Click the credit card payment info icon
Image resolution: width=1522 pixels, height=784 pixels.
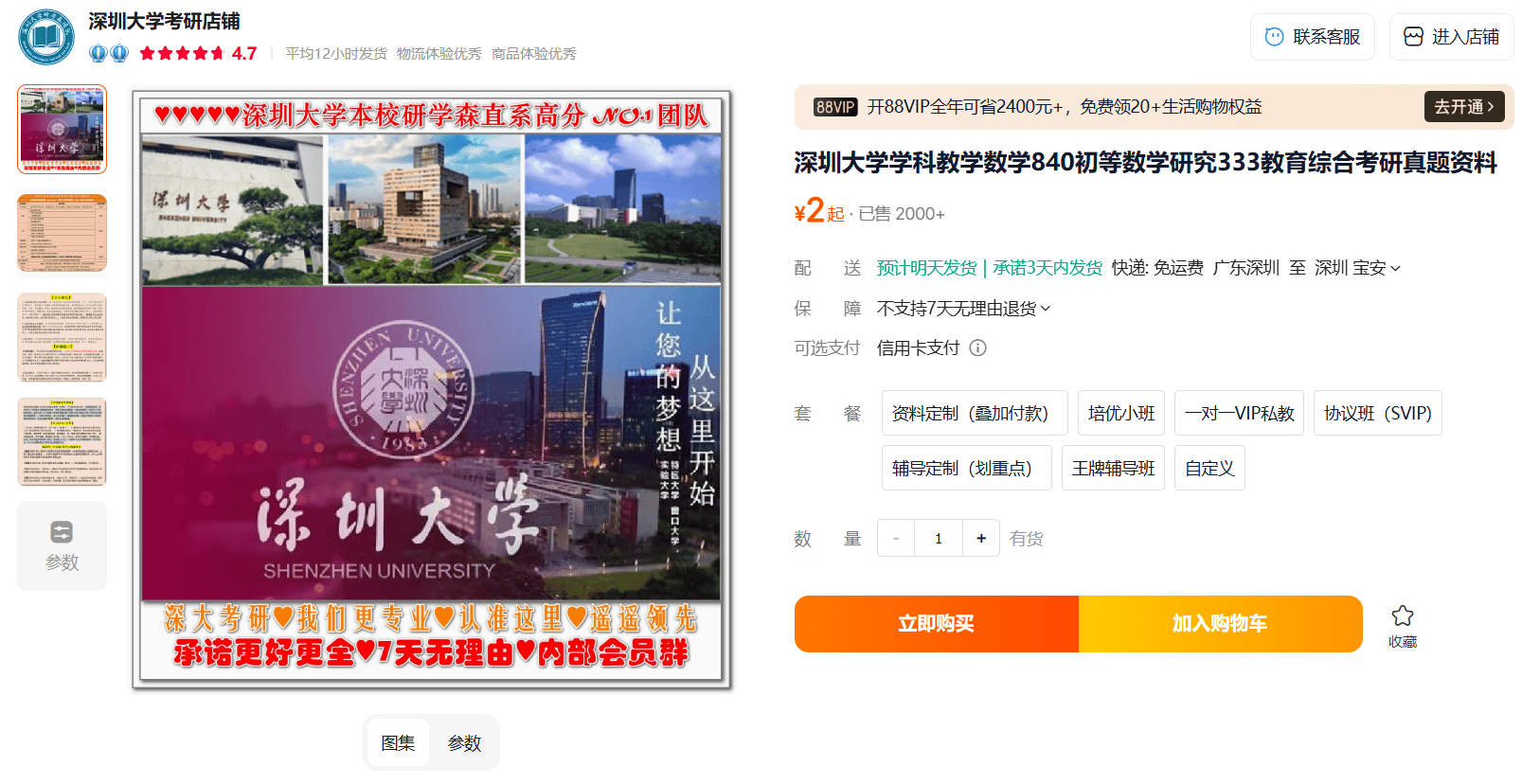pyautogui.click(x=978, y=347)
